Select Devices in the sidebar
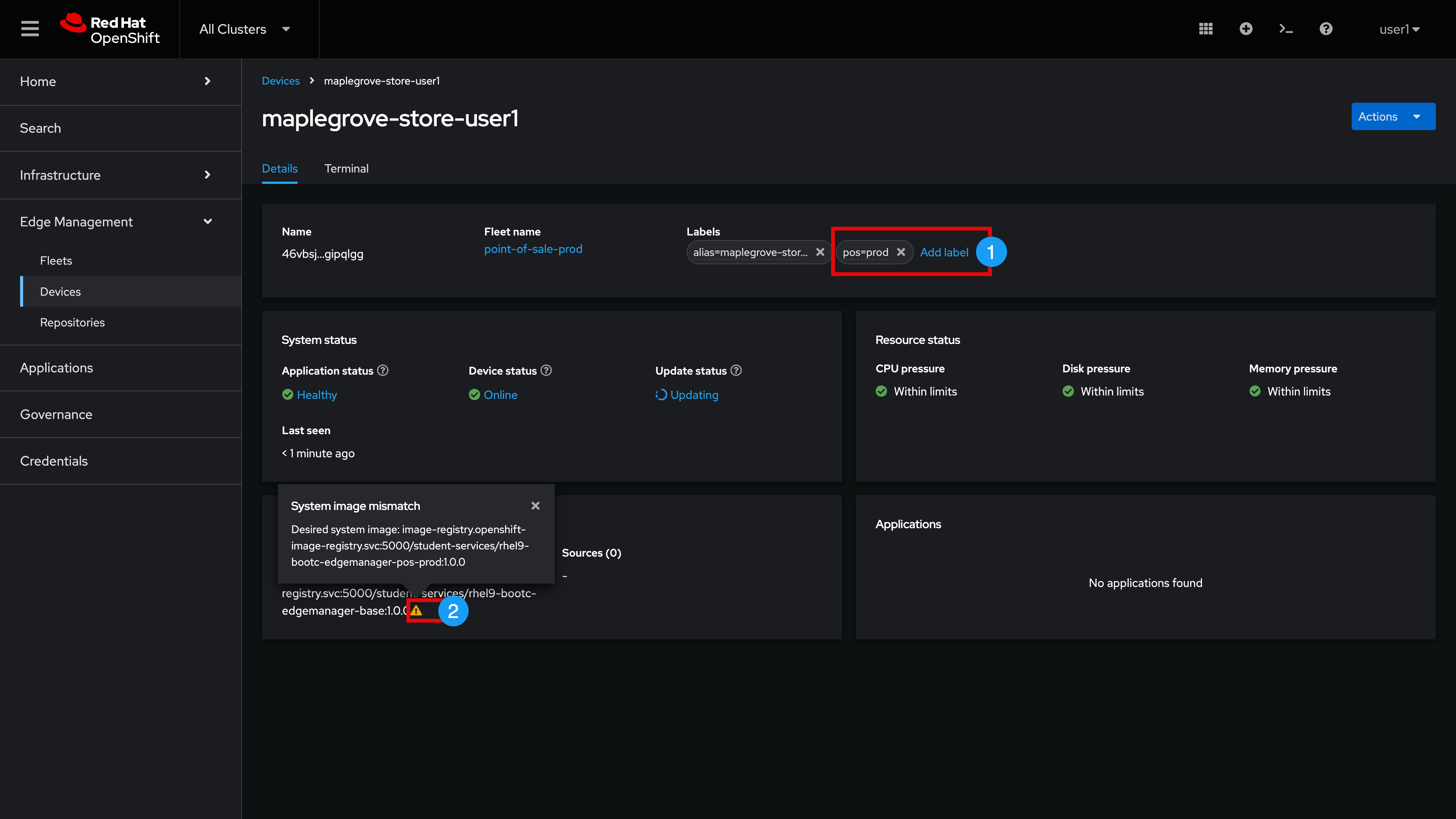The image size is (1456, 819). point(130,292)
